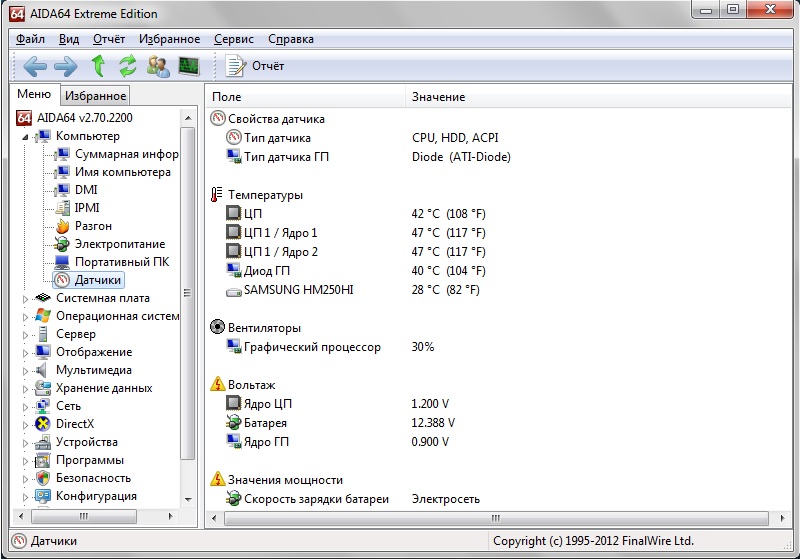The height and width of the screenshot is (560, 800).
Task: Select the Тип датчика ГП row
Action: (498, 157)
